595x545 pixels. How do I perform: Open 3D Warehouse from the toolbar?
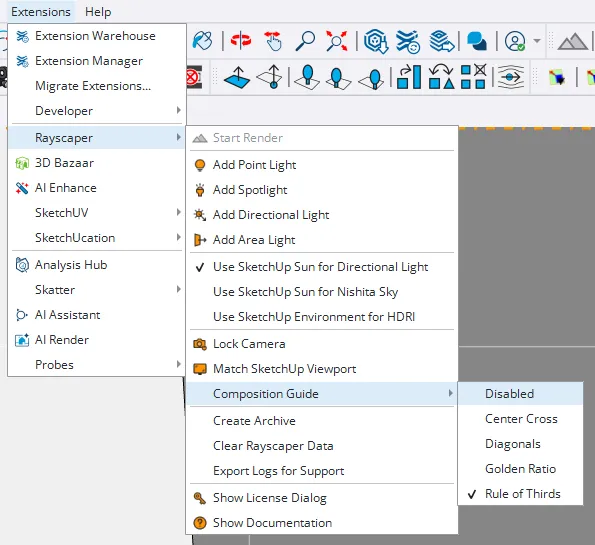click(376, 41)
